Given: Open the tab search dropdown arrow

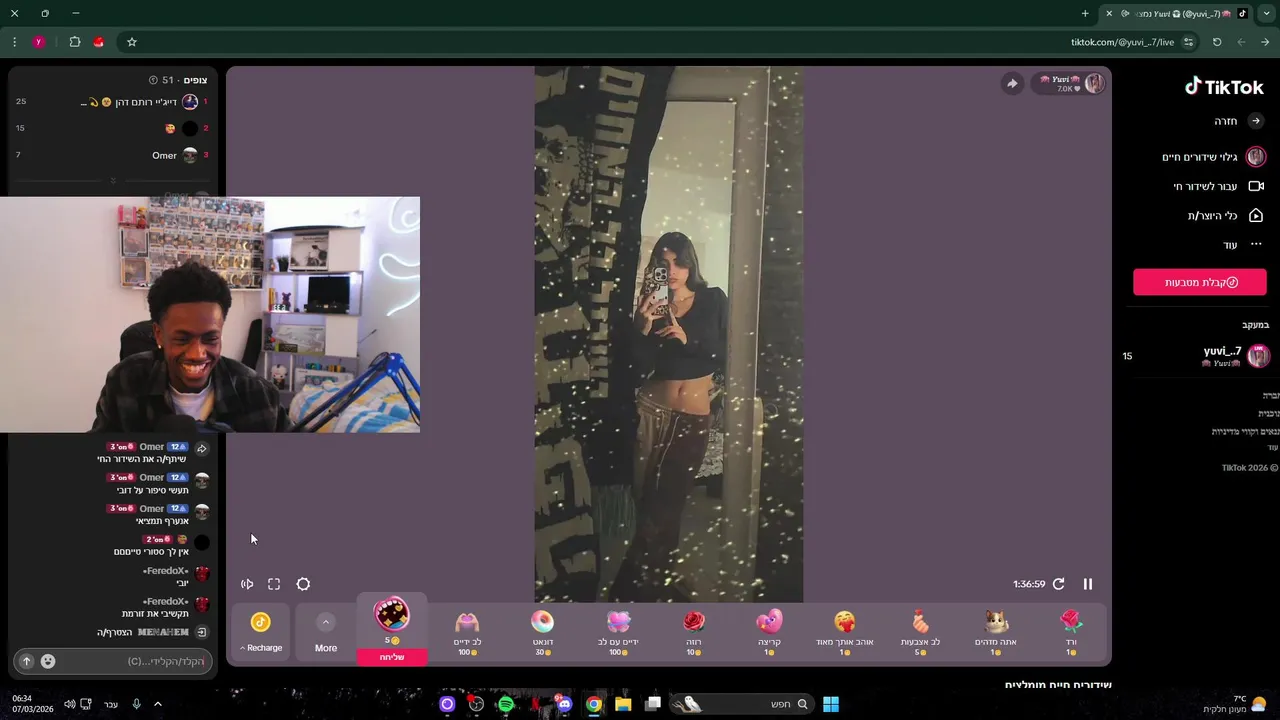Looking at the screenshot, I should coord(1267,13).
